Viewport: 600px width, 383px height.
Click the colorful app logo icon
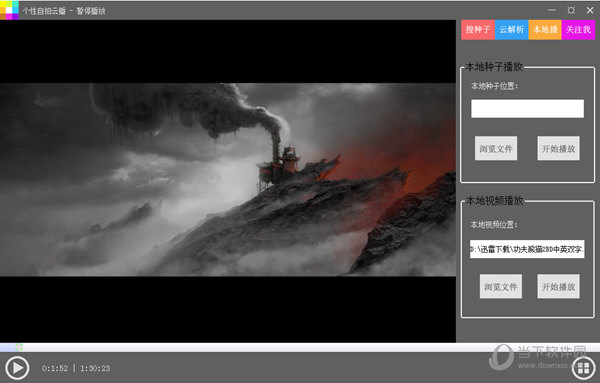[x=9, y=10]
